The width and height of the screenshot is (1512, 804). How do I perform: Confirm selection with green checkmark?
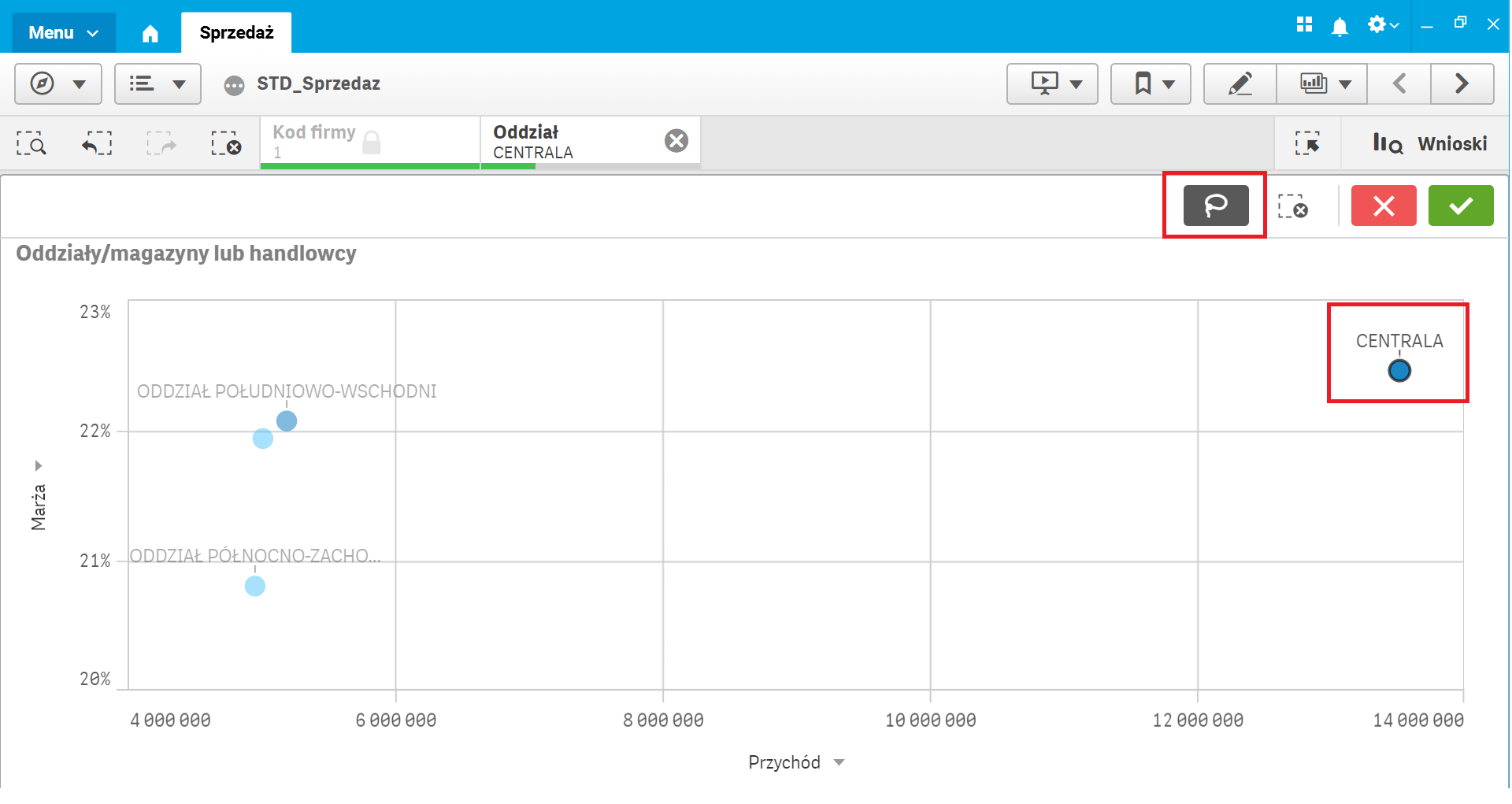click(x=1461, y=206)
